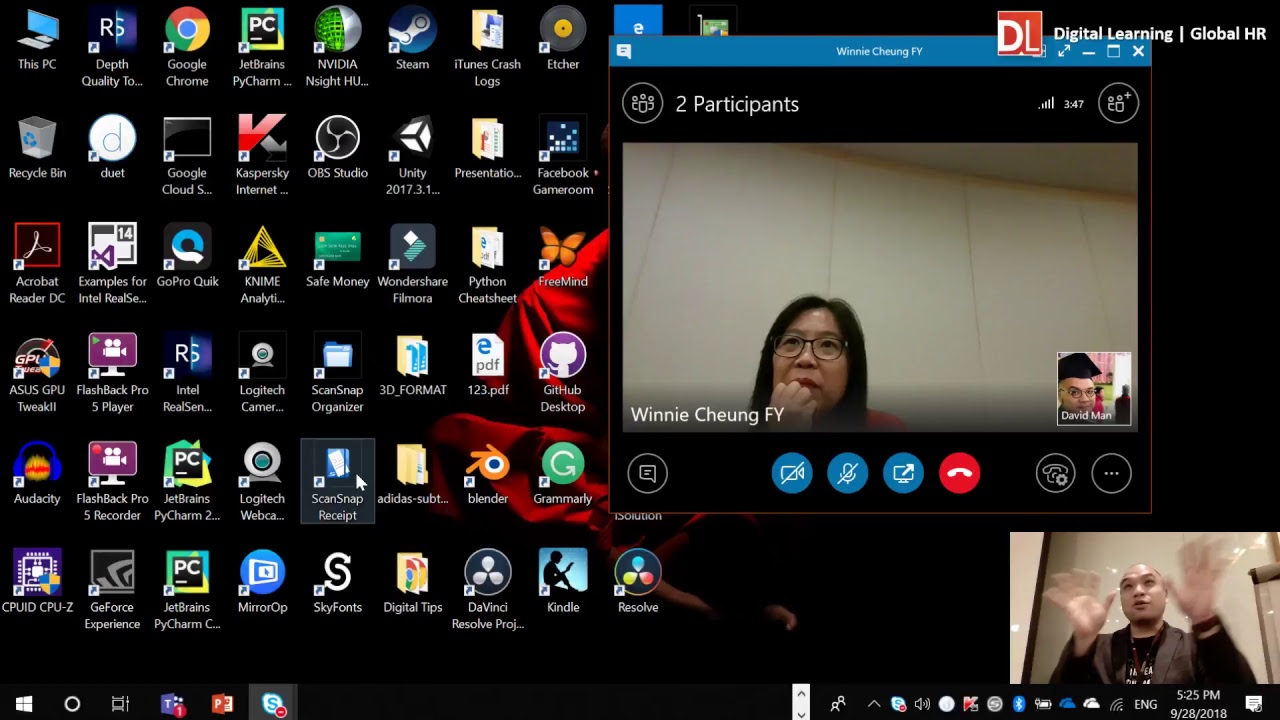Screen dimensions: 1280x720
Task: Select 123.pdf file on desktop
Action: [488, 366]
